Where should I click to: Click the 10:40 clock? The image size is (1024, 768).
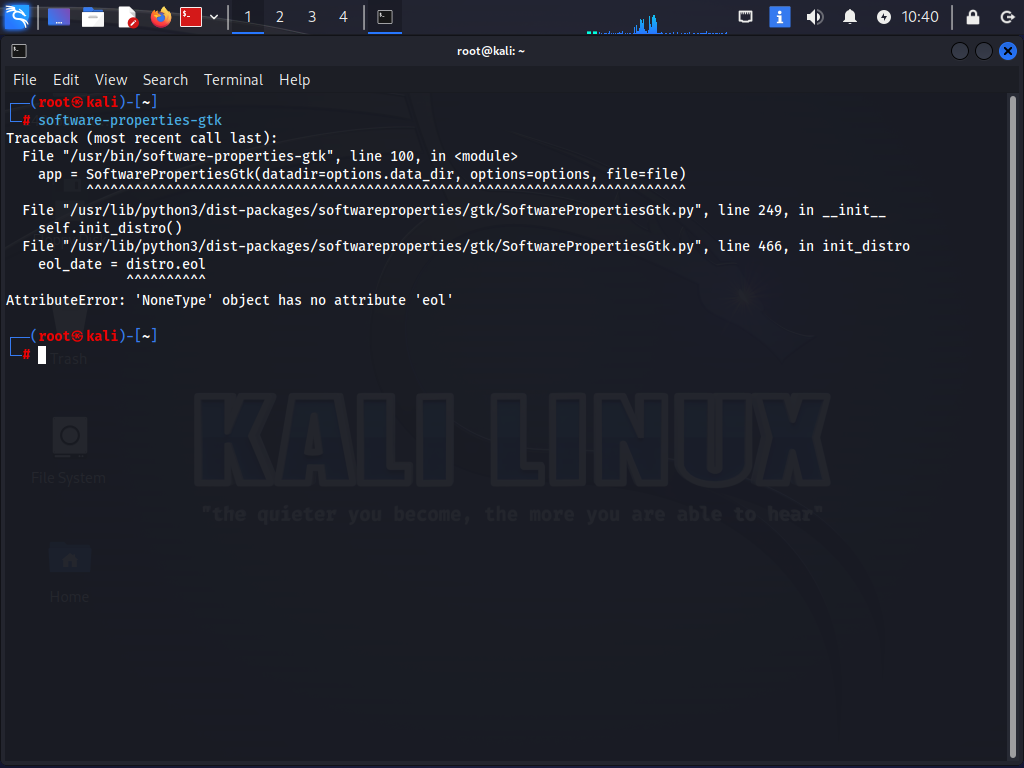click(x=920, y=17)
